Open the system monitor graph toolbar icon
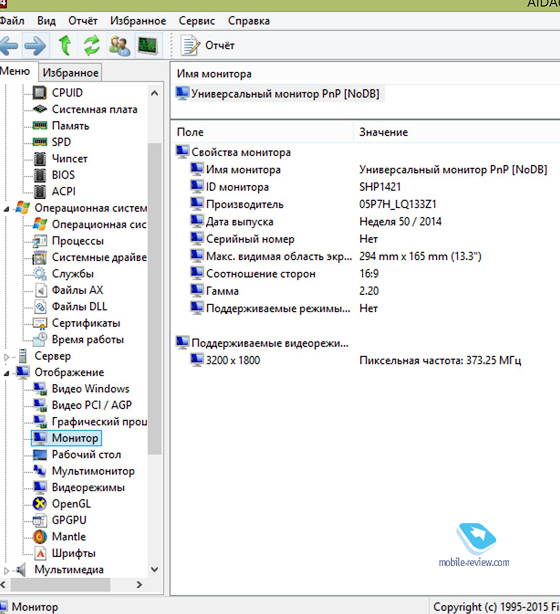The image size is (560, 614). 148,46
